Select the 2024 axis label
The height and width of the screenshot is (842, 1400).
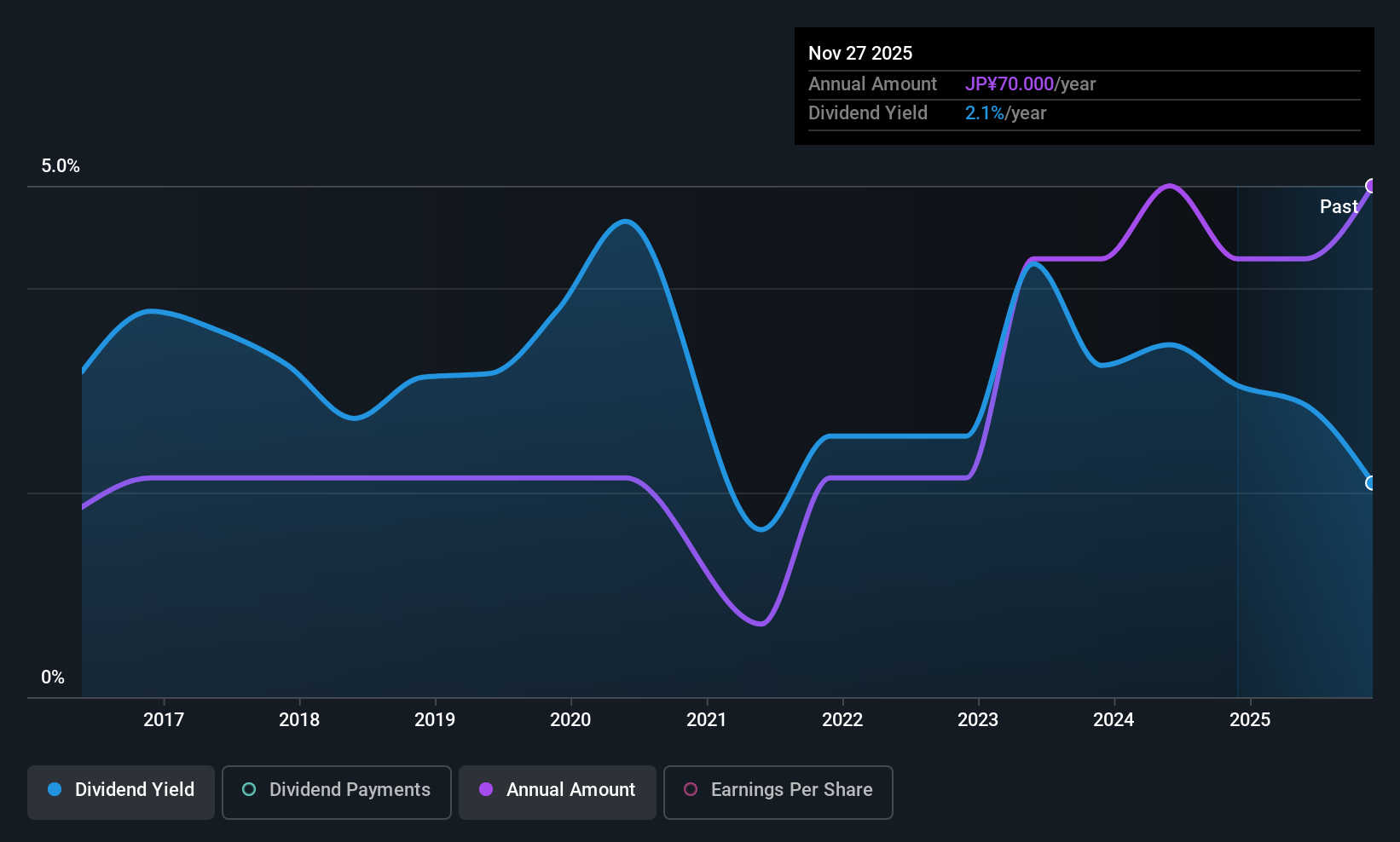[x=1114, y=719]
